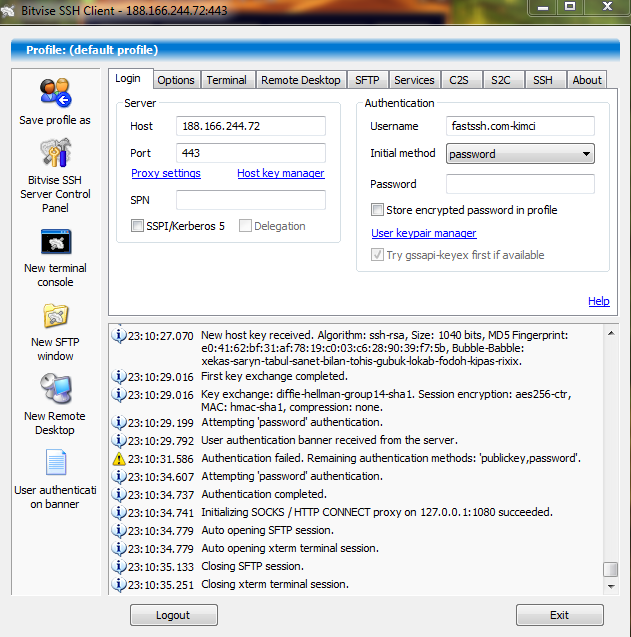Viewport: 631px width, 637px height.
Task: Open the About tab
Action: click(587, 80)
